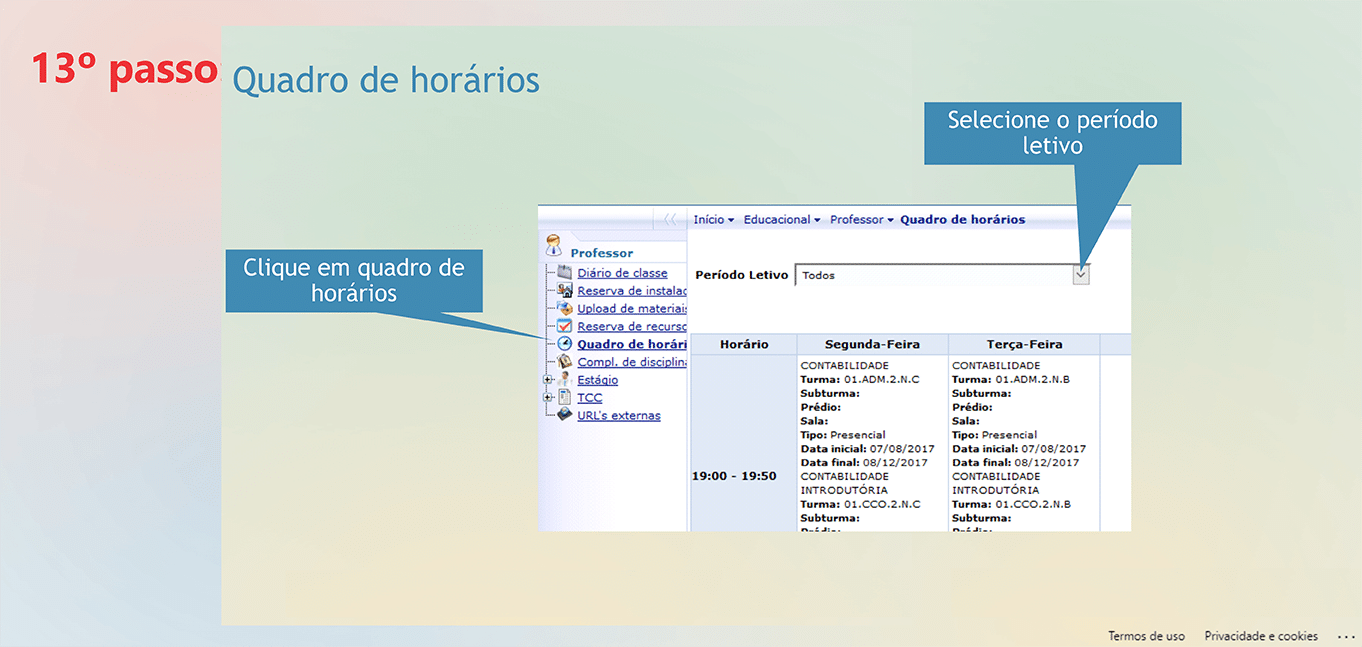This screenshot has width=1362, height=647.
Task: Click the Reserva de recursos checkmark icon
Action: click(565, 326)
